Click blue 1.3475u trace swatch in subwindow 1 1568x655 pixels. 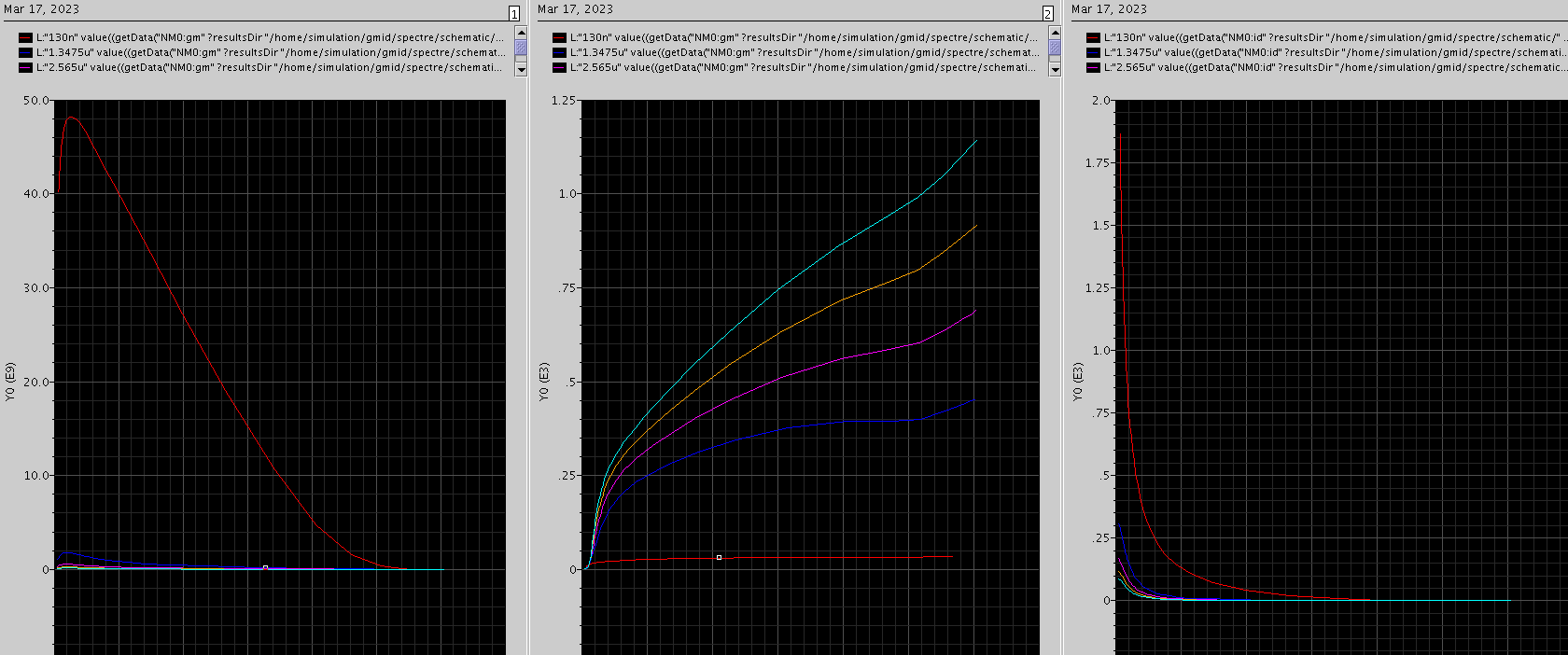pyautogui.click(x=26, y=53)
